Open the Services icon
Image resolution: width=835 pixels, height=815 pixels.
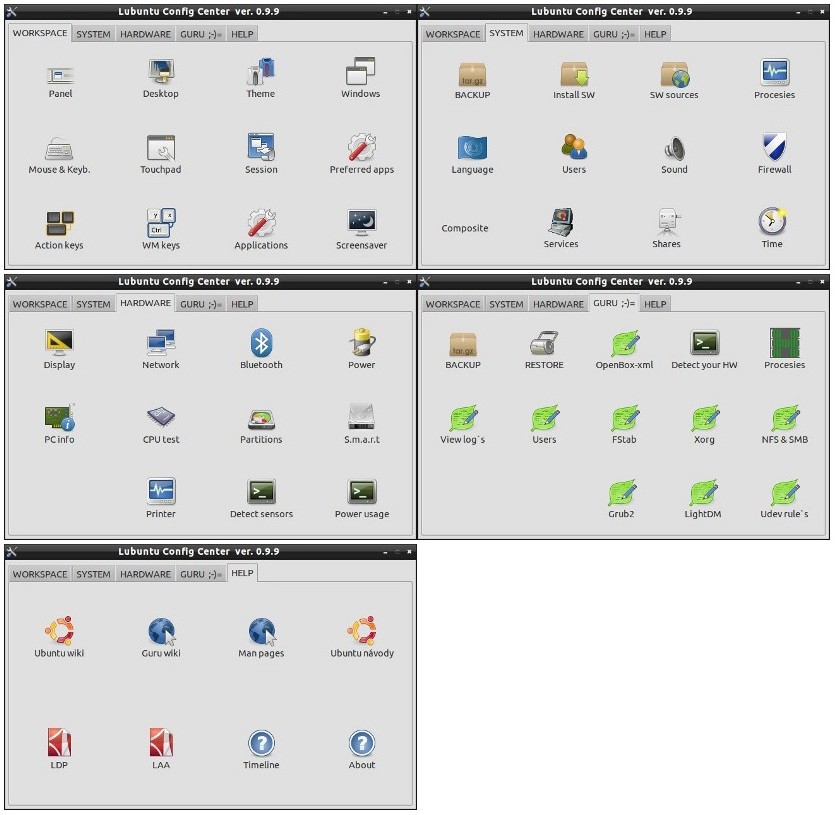point(561,222)
